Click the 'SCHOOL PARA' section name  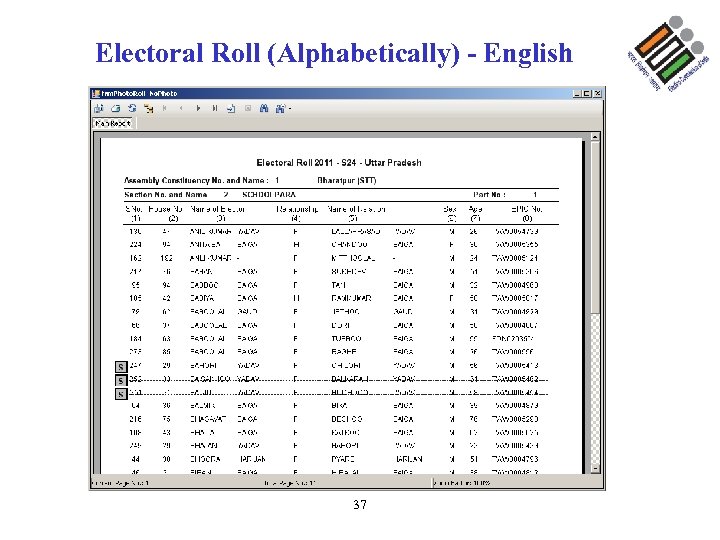tap(269, 195)
